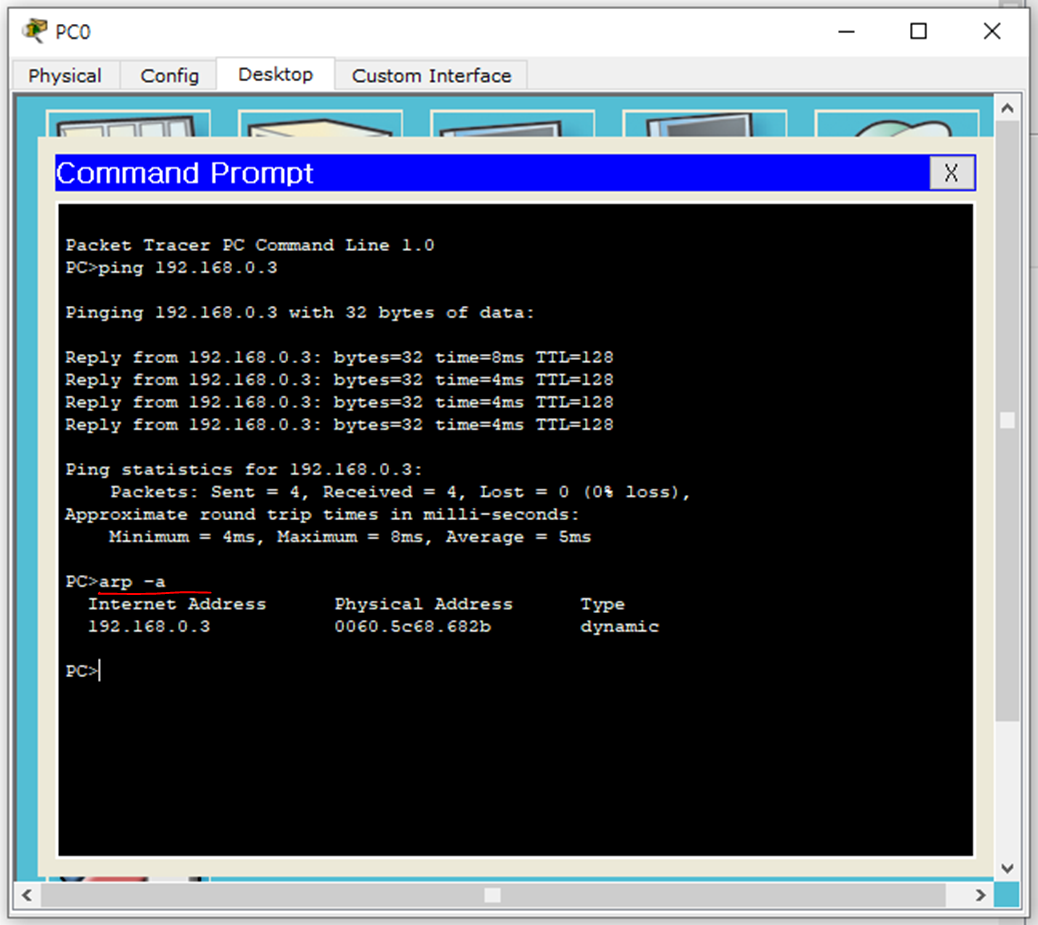Close the PC0 window
Screen dimensions: 1038x925
(x=992, y=31)
